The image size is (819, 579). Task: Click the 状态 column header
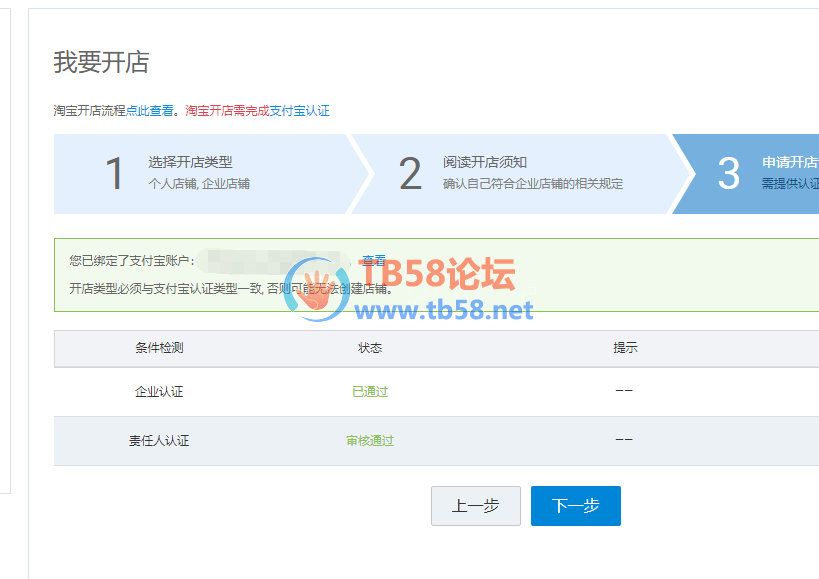tap(370, 348)
